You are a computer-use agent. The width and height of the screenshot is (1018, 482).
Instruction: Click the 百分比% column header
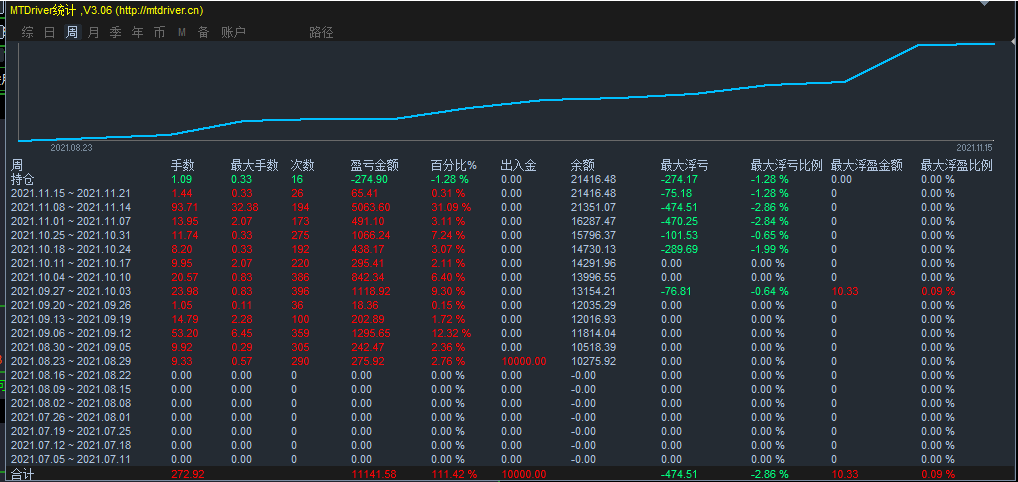453,166
